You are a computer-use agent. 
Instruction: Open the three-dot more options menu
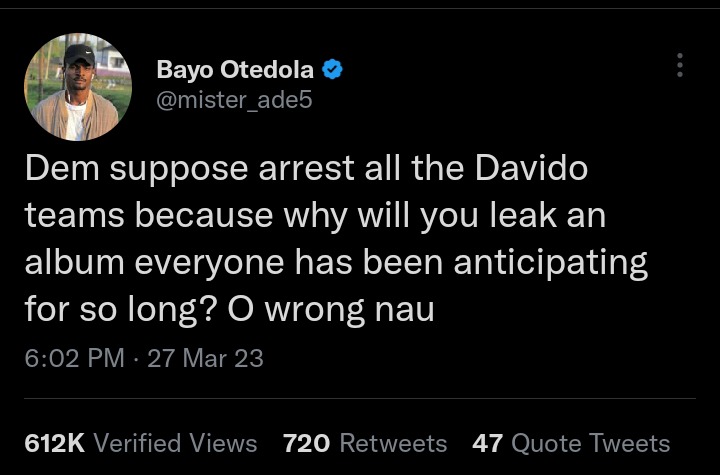[680, 66]
